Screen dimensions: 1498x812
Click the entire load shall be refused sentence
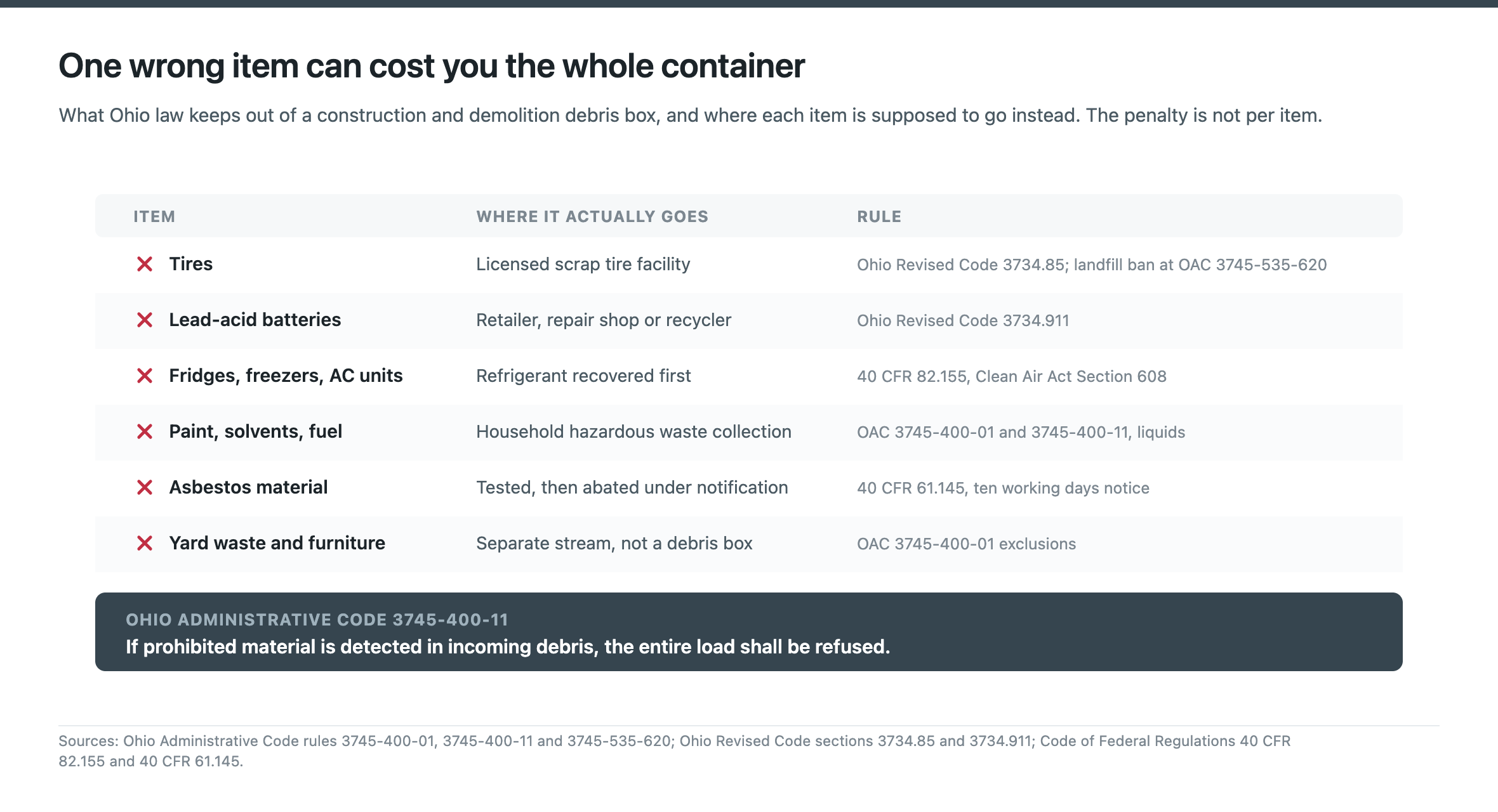coord(508,646)
